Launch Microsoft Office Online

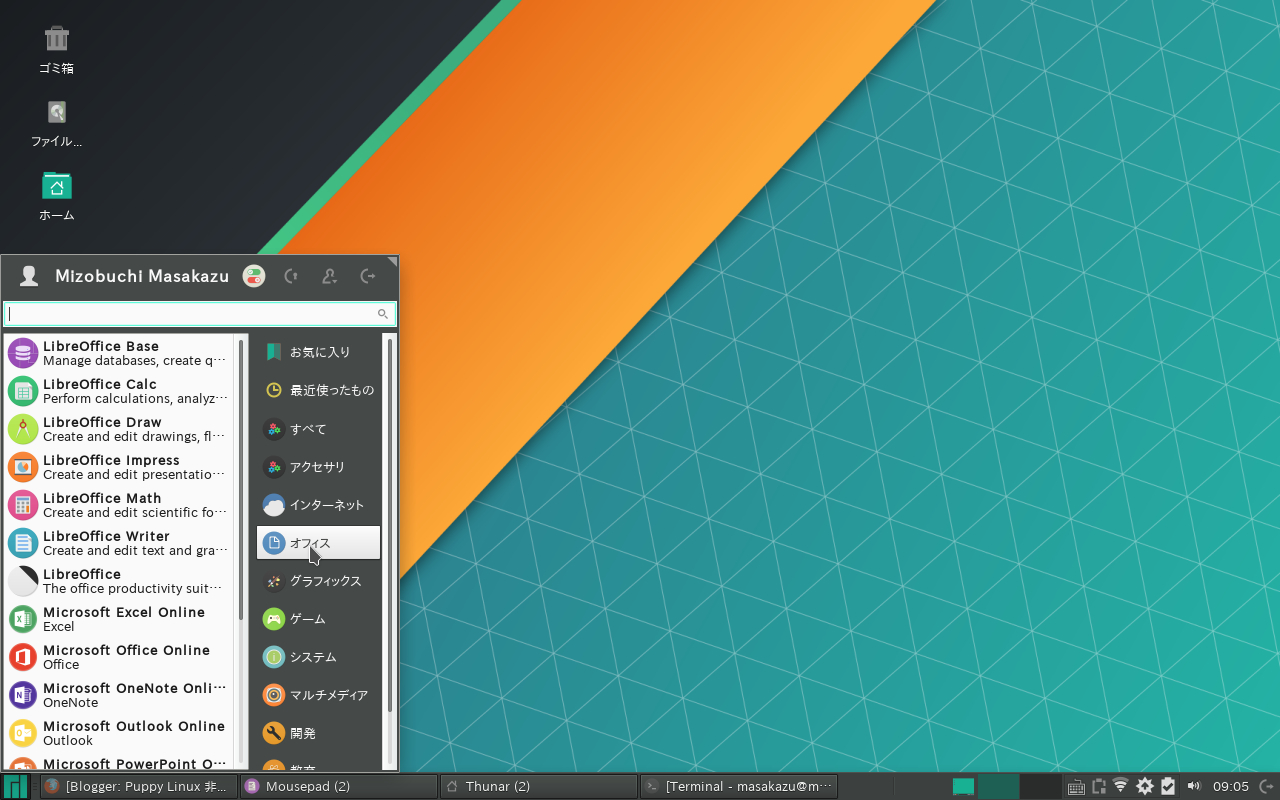click(119, 657)
